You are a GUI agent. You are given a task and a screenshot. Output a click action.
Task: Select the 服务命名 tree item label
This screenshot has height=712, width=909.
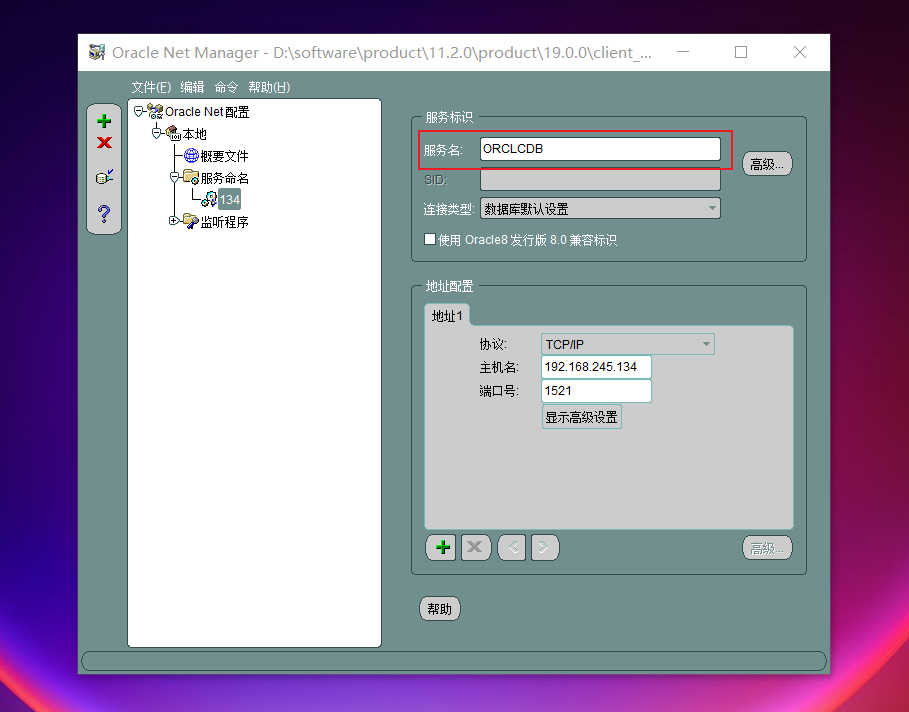pyautogui.click(x=224, y=177)
